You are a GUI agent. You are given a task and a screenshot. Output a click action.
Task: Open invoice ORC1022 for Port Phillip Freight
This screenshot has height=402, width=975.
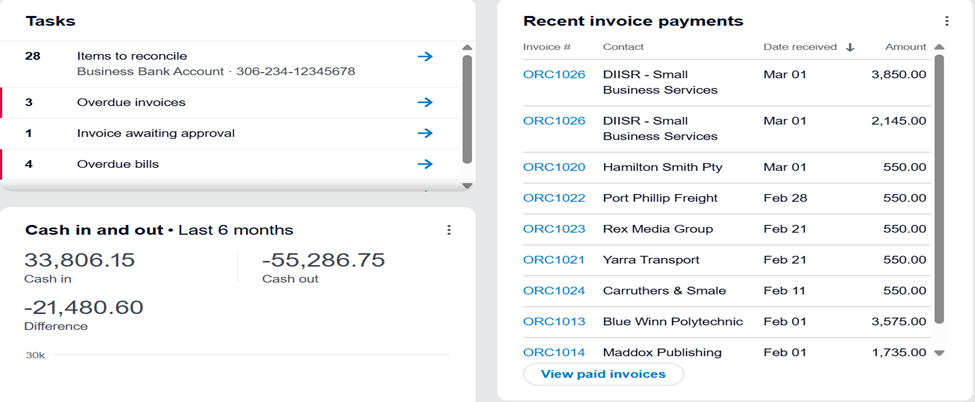click(554, 198)
